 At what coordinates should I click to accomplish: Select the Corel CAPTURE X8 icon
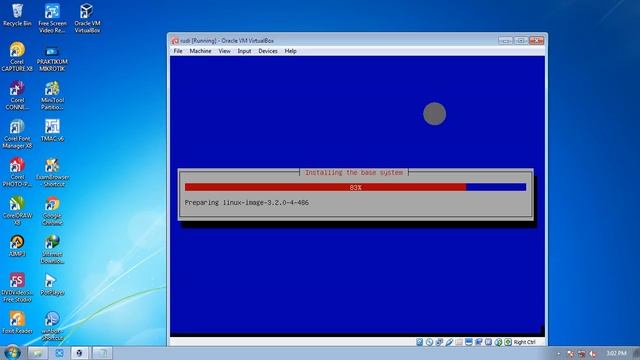pyautogui.click(x=17, y=57)
